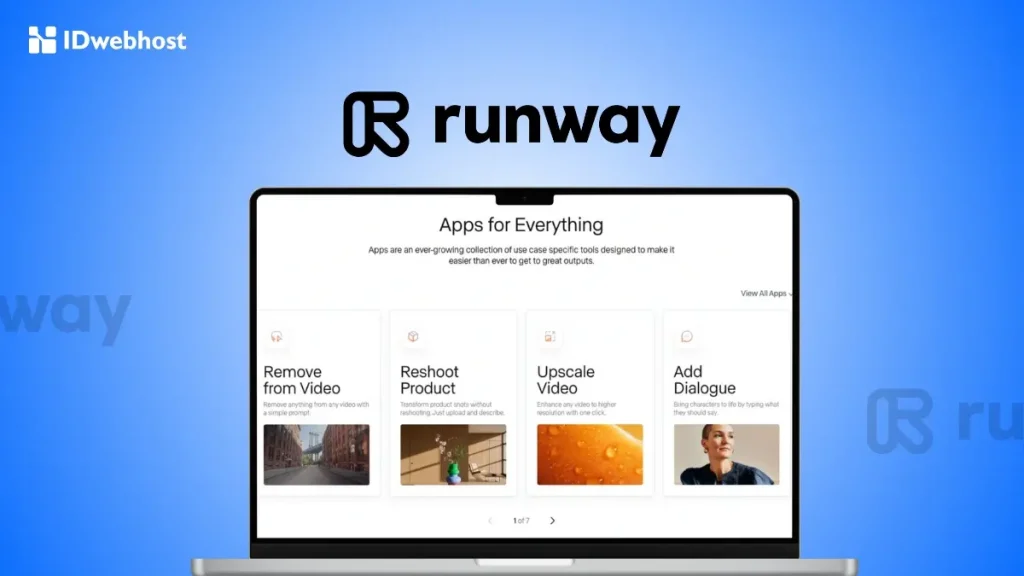Screen dimensions: 1024x576
Task: Go to the previous page of apps
Action: tap(490, 520)
